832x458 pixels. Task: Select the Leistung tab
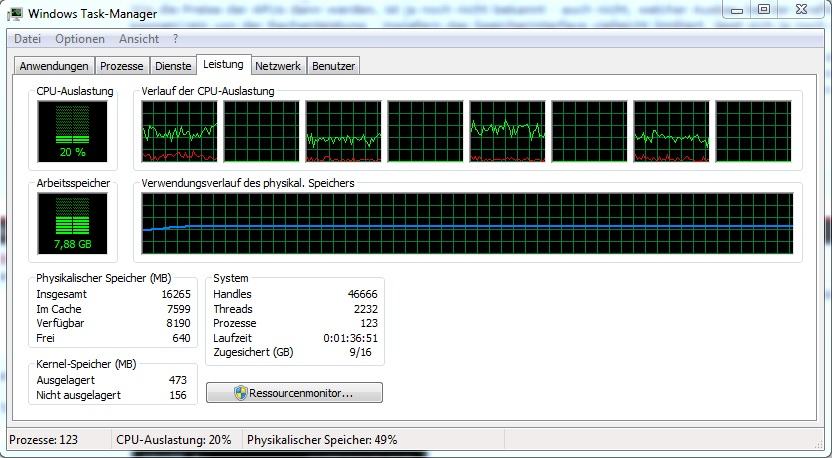point(223,64)
